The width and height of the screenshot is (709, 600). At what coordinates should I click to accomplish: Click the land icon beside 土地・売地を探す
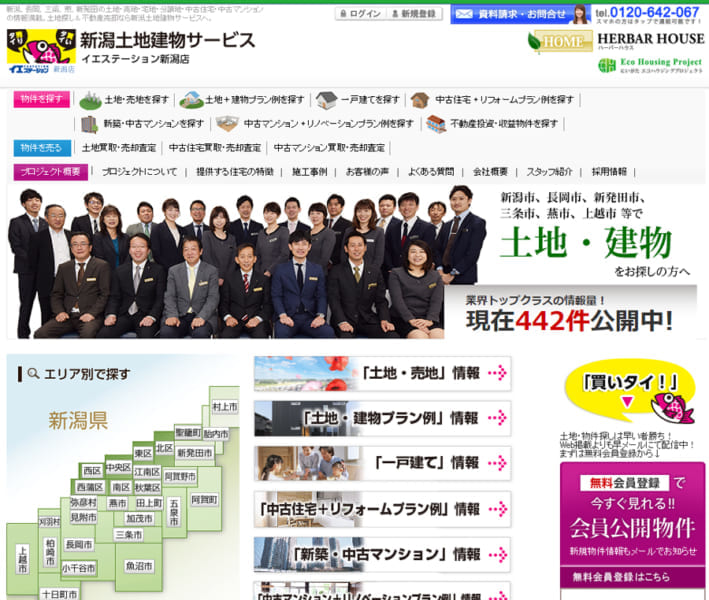[90, 100]
